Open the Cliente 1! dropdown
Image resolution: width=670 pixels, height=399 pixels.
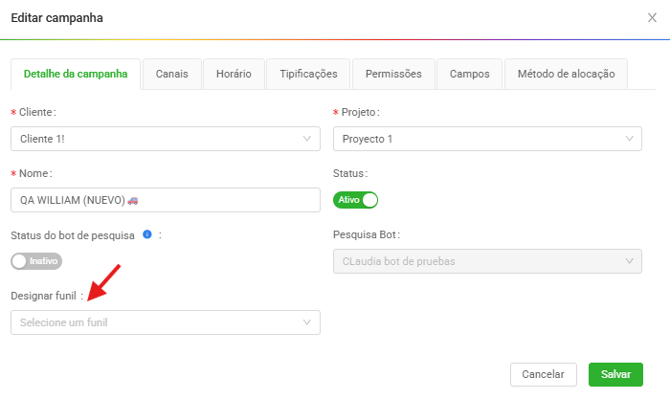(165, 138)
